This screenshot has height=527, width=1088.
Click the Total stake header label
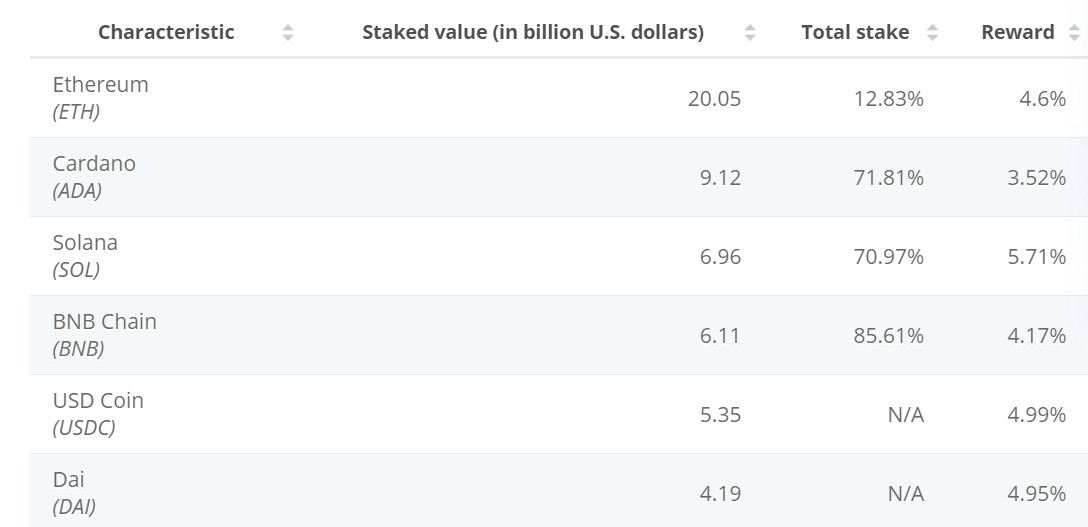pos(855,33)
